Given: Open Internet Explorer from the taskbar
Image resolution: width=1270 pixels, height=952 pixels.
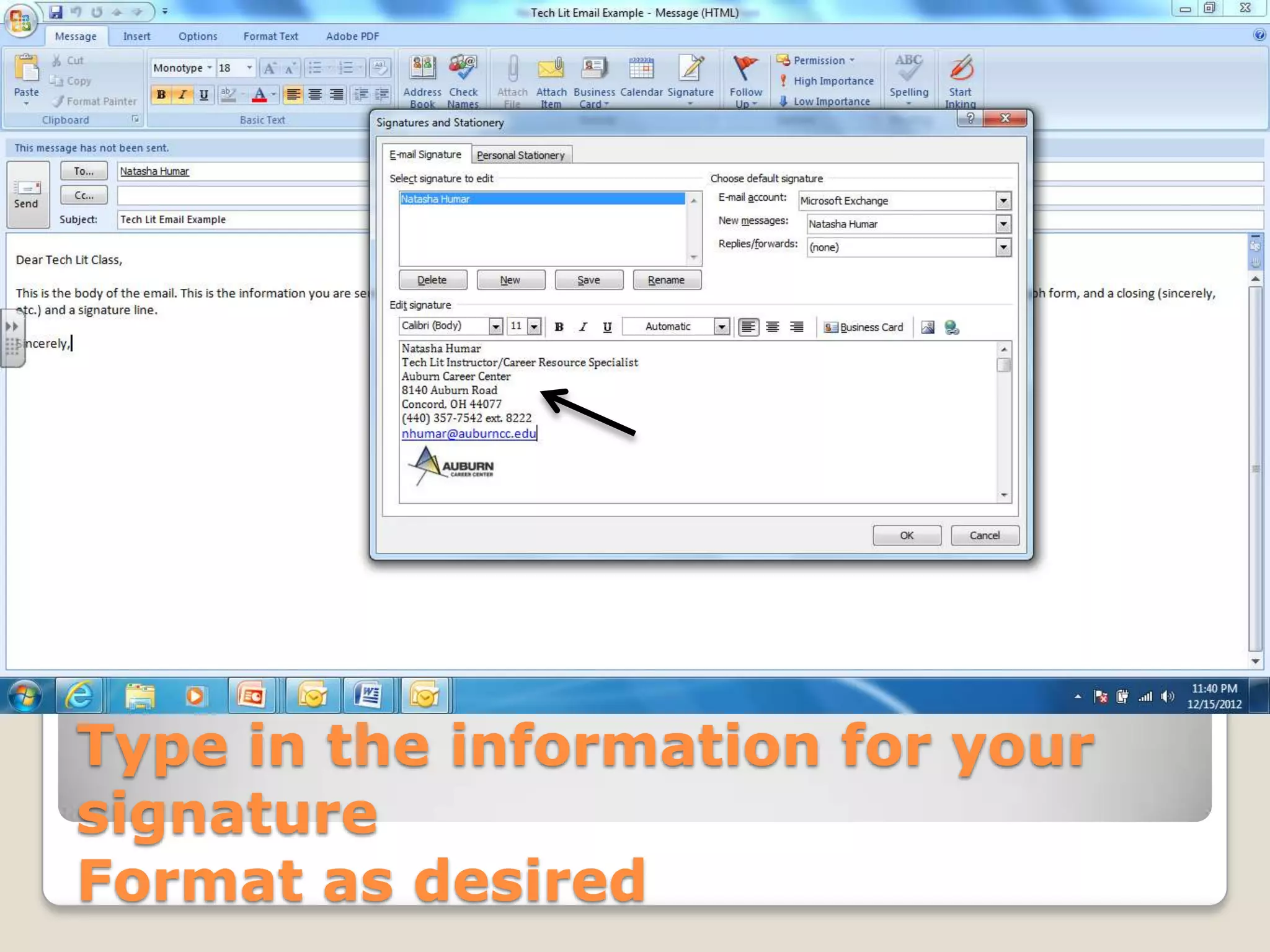Looking at the screenshot, I should coord(80,695).
